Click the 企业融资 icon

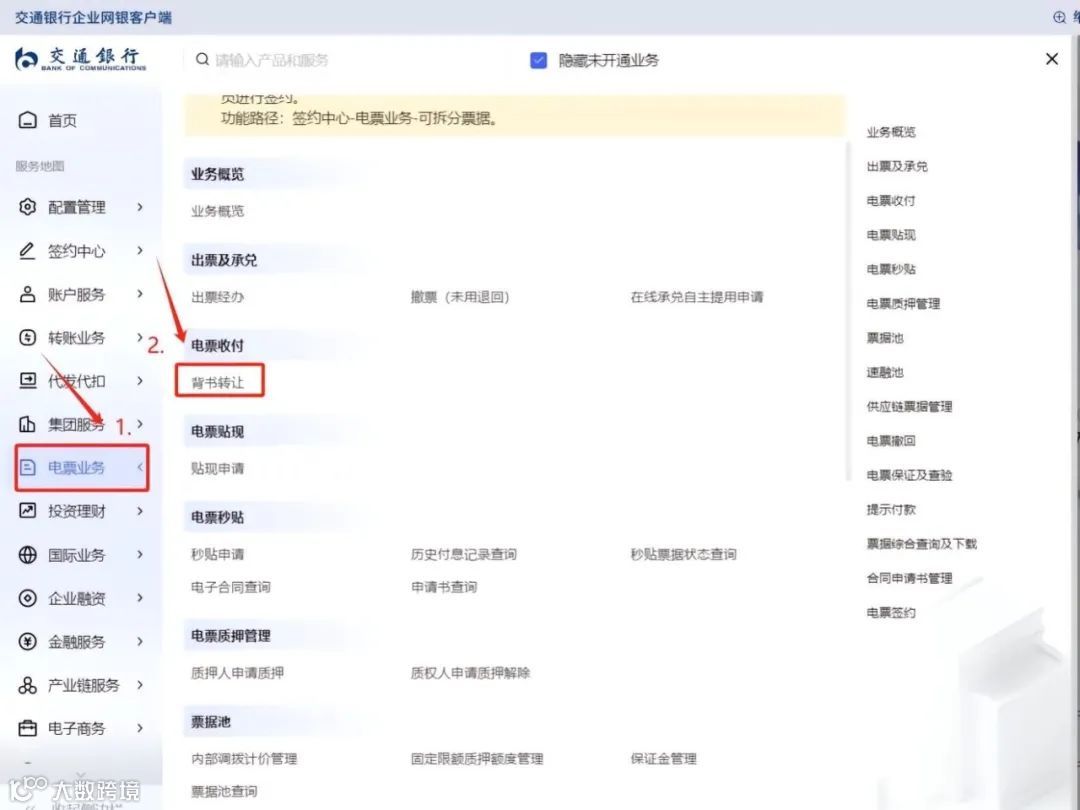[28, 598]
